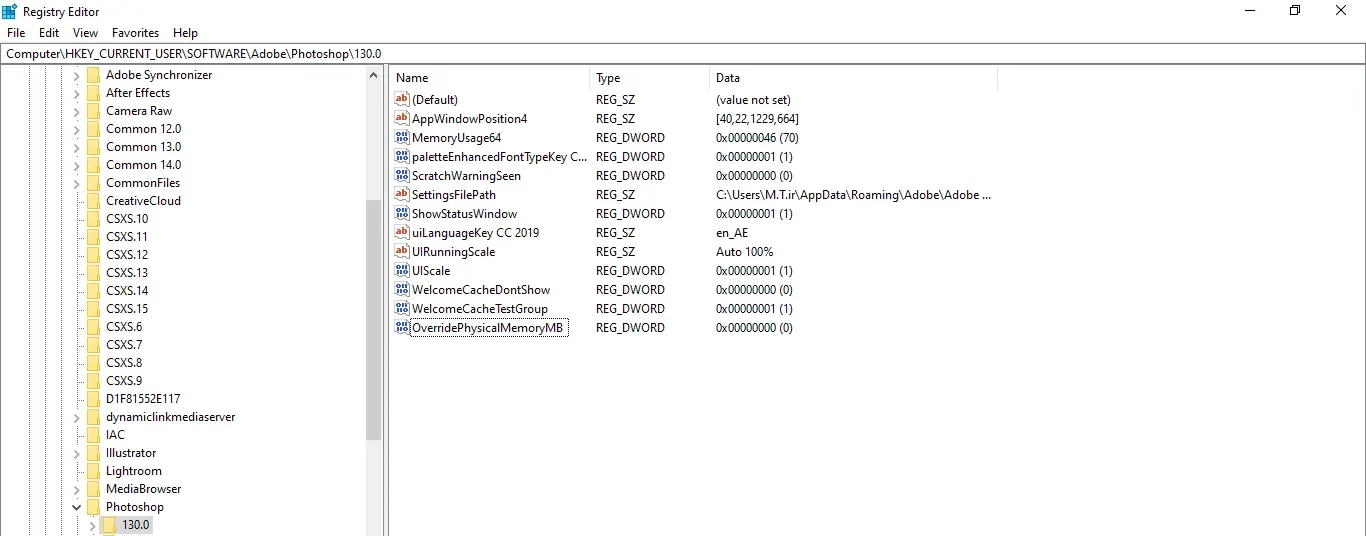Select the D1F81552E117 key
This screenshot has width=1366, height=536.
tap(143, 399)
